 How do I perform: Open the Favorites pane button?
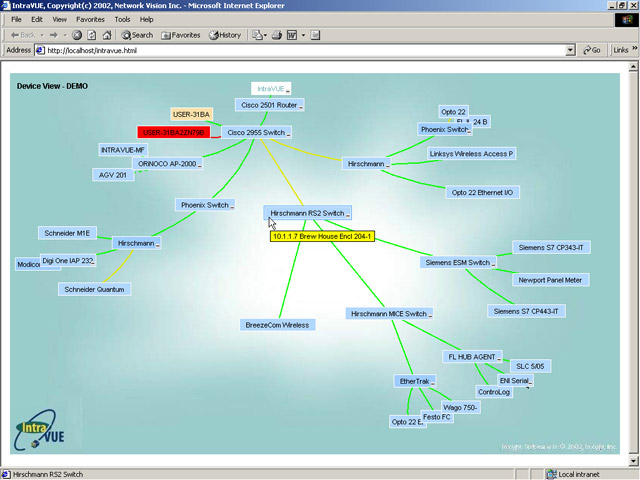click(x=180, y=35)
